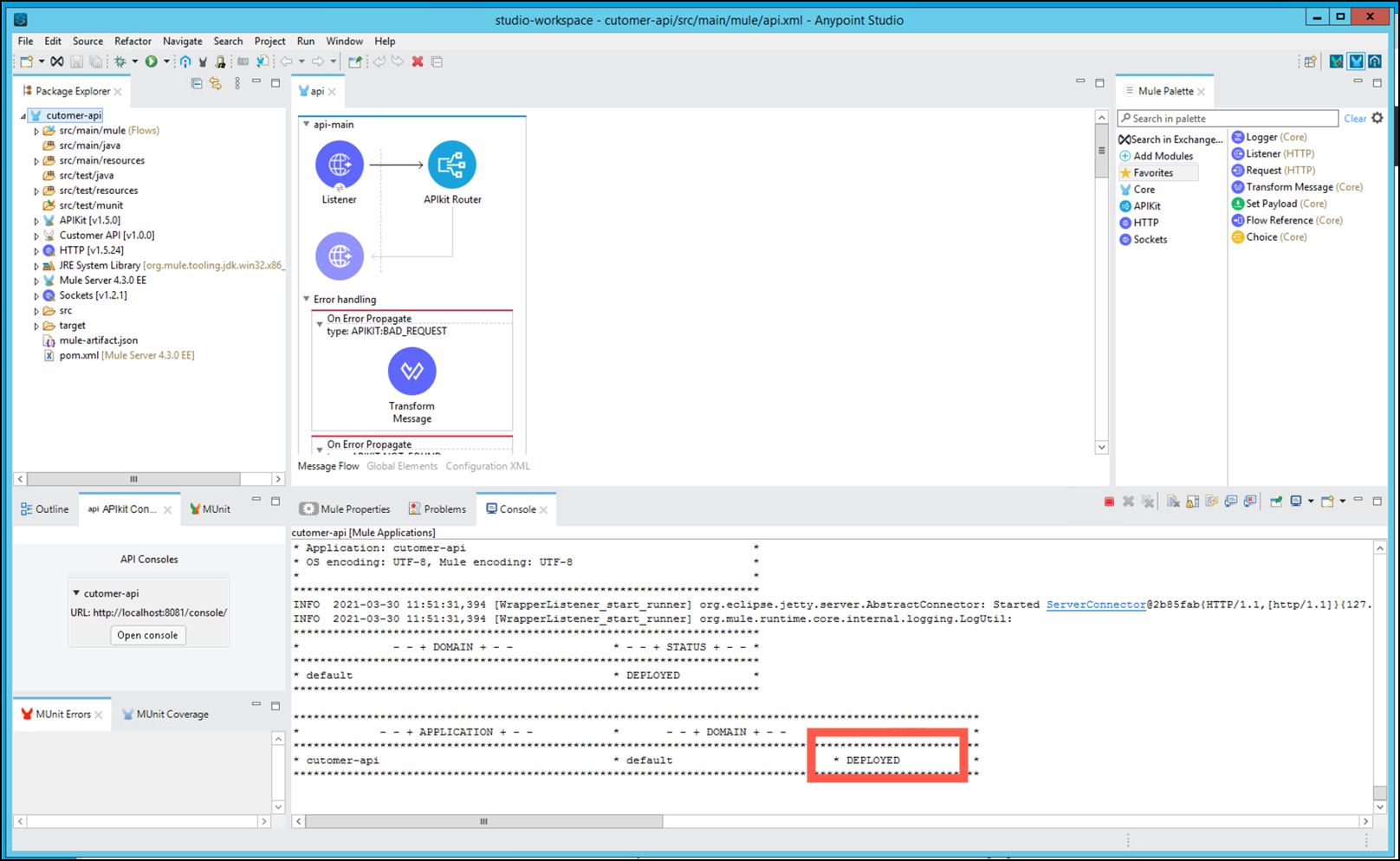
Task: Expand src/main/mule (Flows) folder
Action: click(x=36, y=131)
